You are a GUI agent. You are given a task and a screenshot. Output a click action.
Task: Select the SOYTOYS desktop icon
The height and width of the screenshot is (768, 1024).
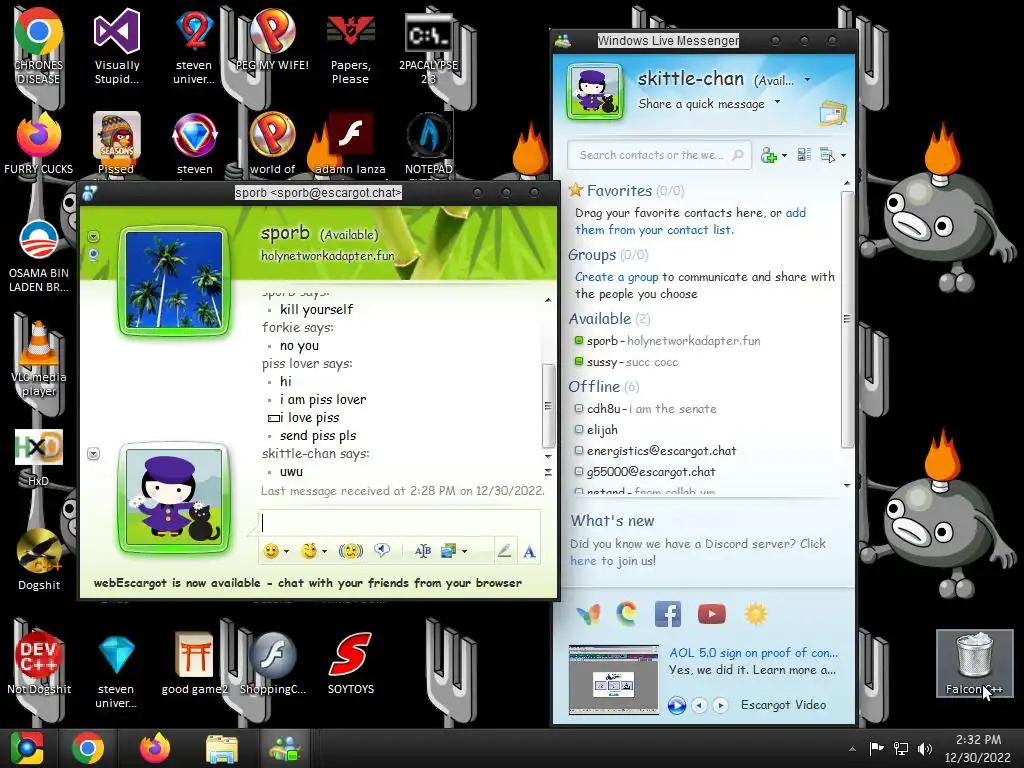coord(351,663)
